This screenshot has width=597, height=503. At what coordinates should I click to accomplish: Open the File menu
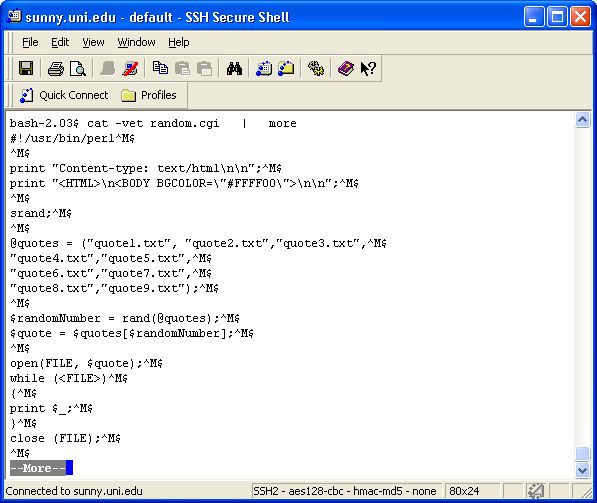tap(30, 42)
